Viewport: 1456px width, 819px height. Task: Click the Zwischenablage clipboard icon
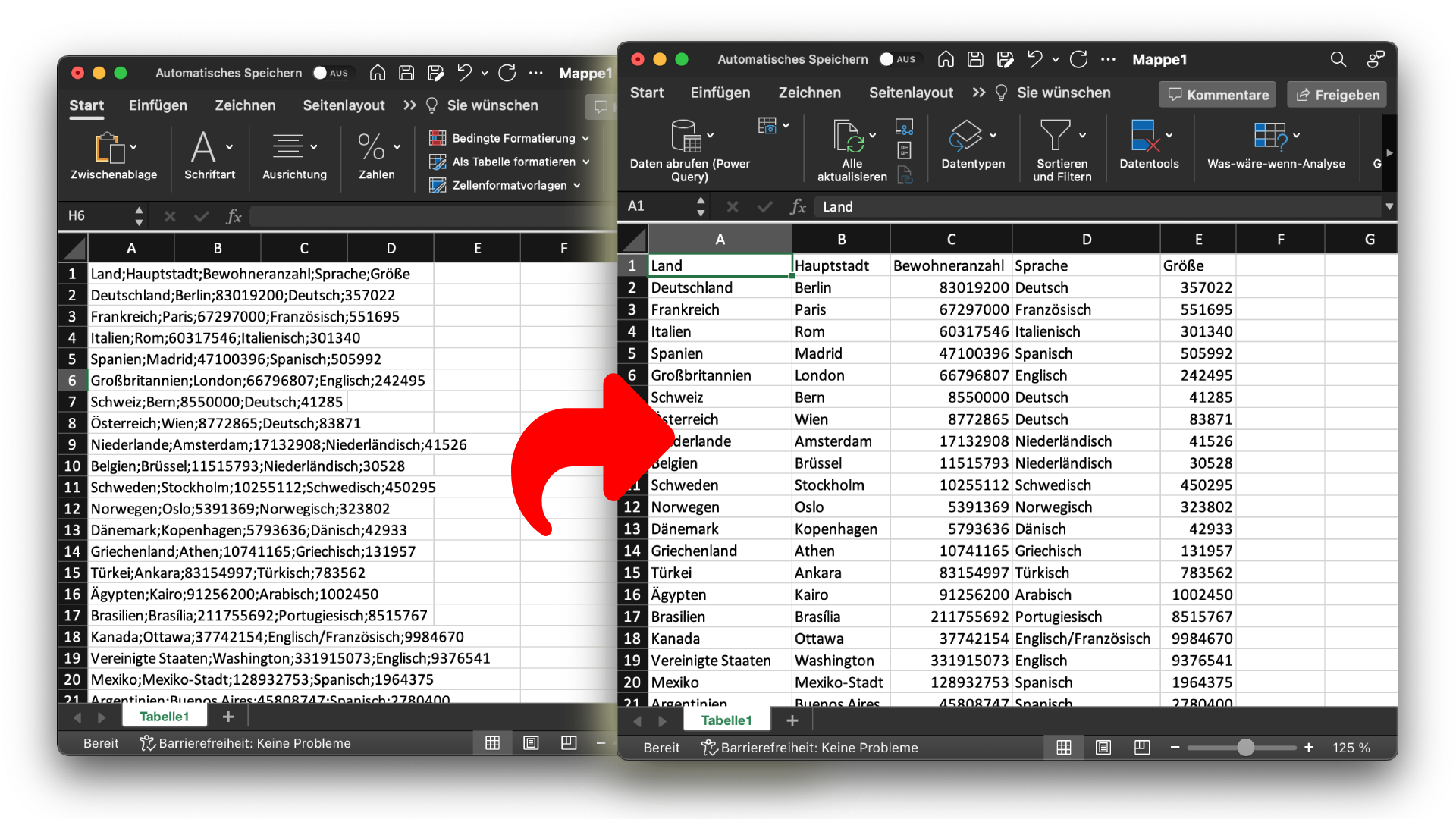coord(109,147)
